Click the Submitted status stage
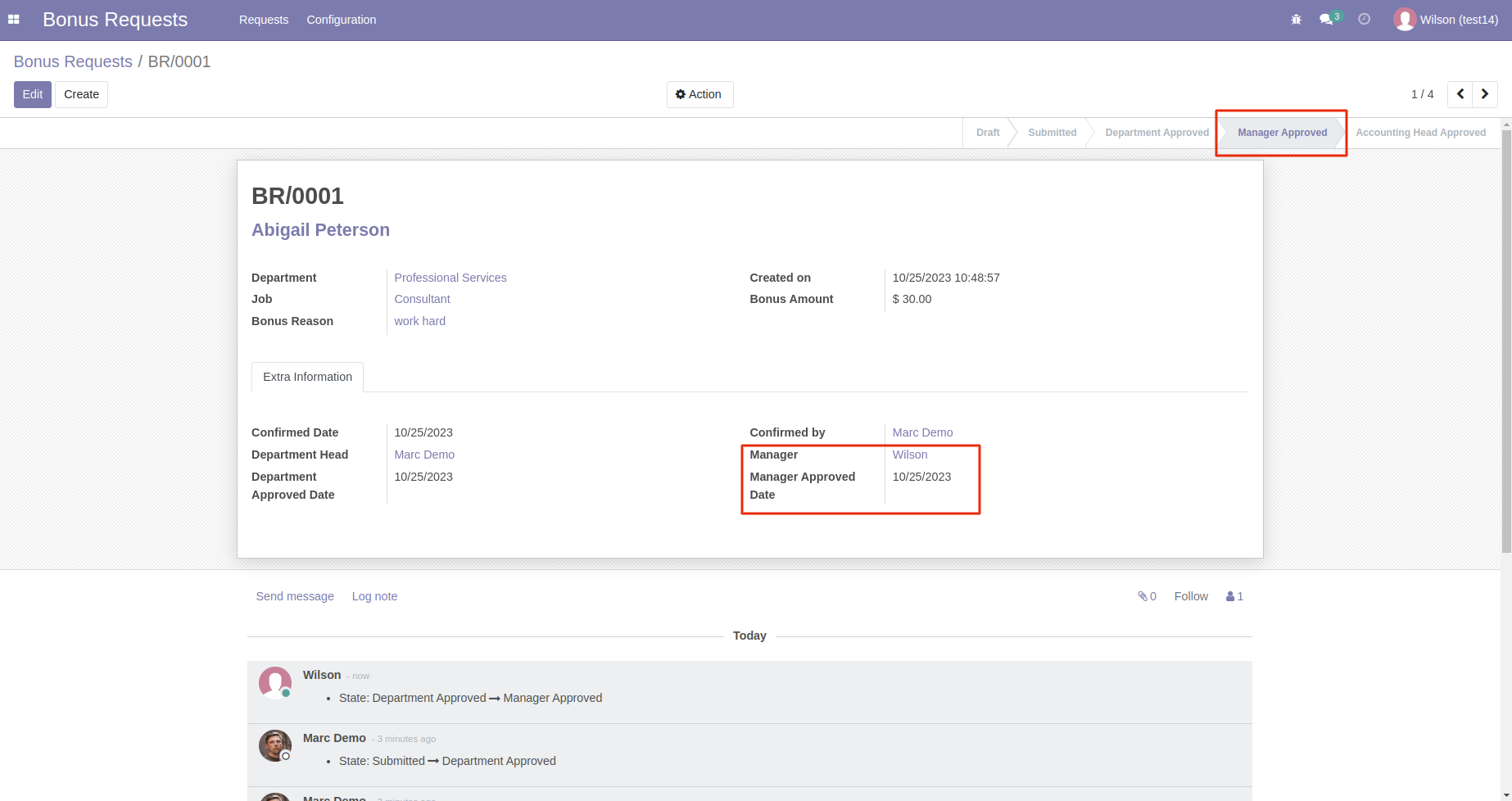Screen dimensions: 1512x801 pyautogui.click(x=1052, y=133)
